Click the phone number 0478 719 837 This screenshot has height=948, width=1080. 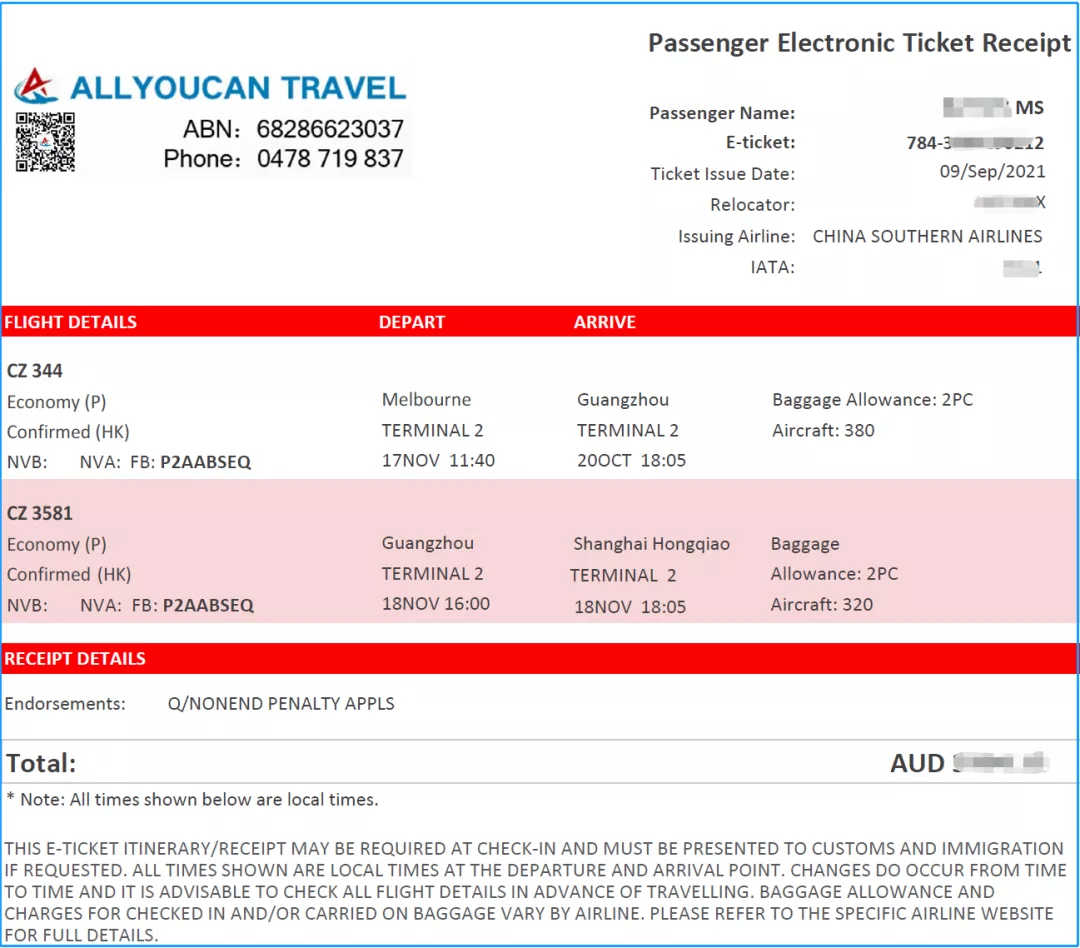[330, 158]
